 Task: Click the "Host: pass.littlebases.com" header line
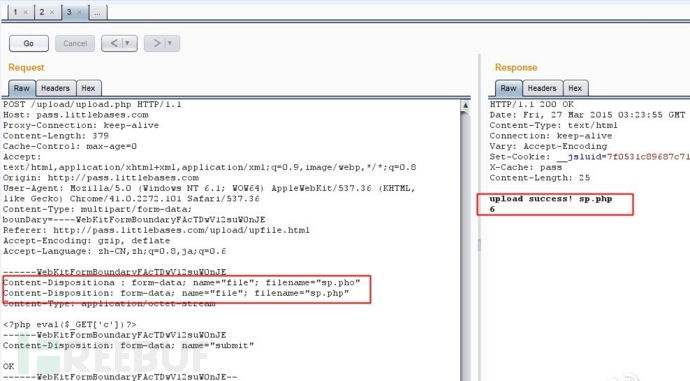click(76, 115)
